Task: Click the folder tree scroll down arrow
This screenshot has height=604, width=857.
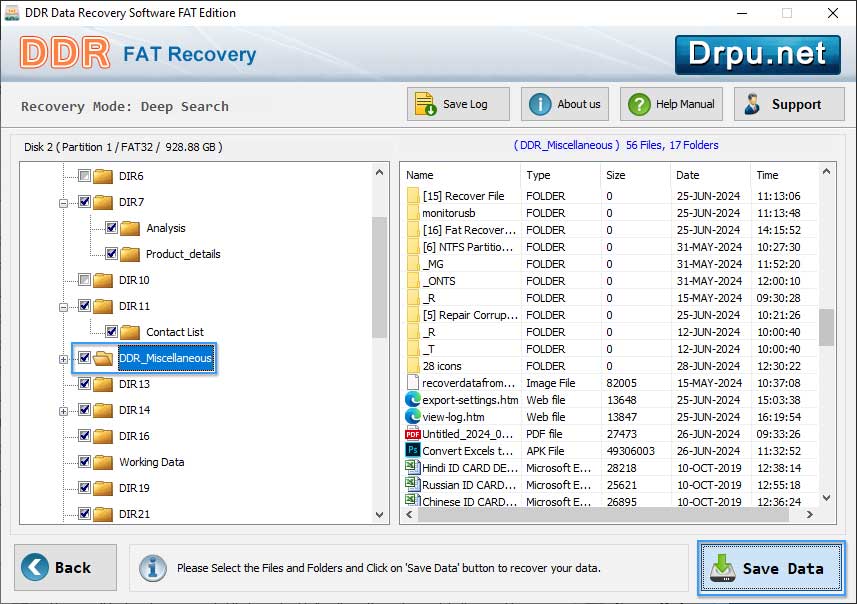Action: [x=379, y=514]
